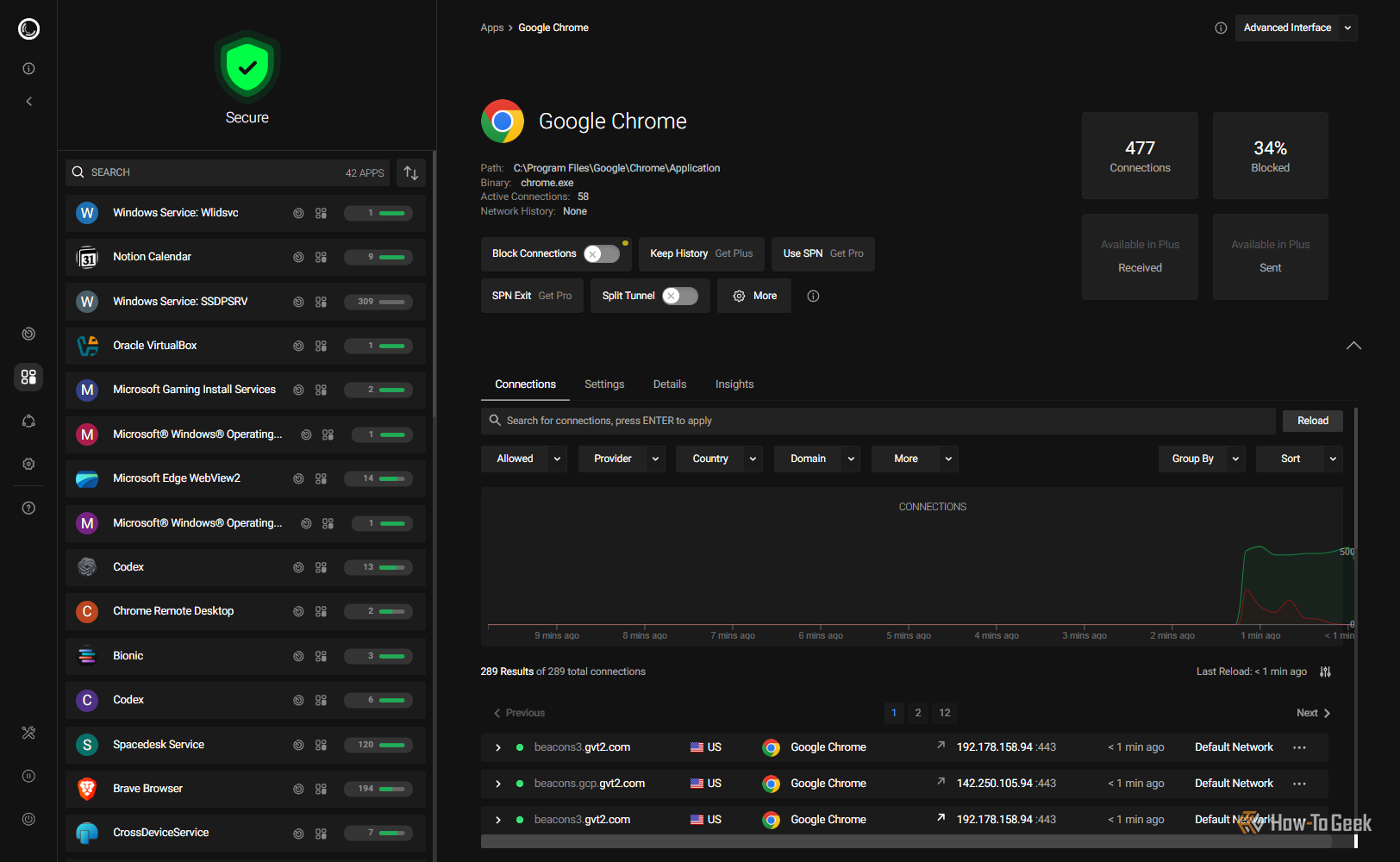
Task: Click the grid icon in the Chrome Remote Desktop row
Action: (x=321, y=611)
